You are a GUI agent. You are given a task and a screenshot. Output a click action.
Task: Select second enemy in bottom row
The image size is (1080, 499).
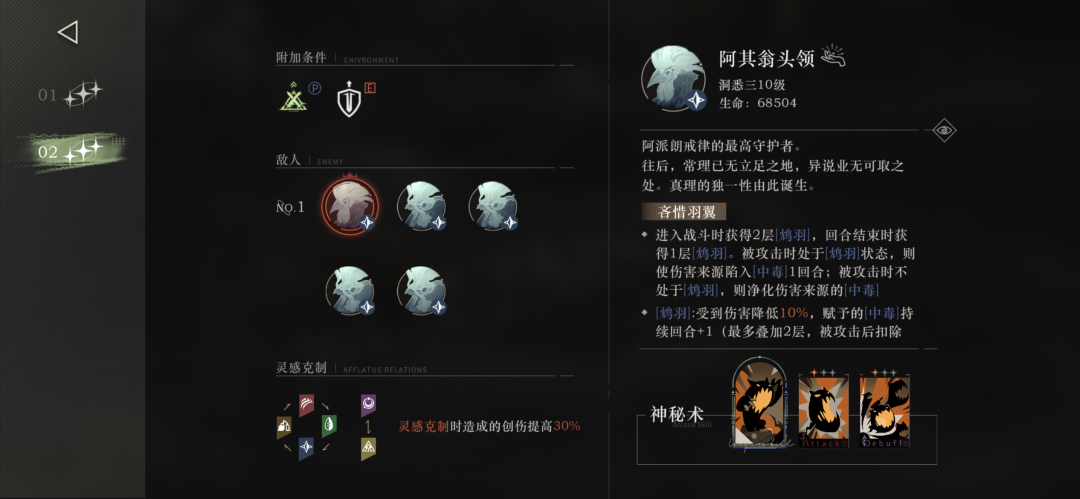point(422,290)
